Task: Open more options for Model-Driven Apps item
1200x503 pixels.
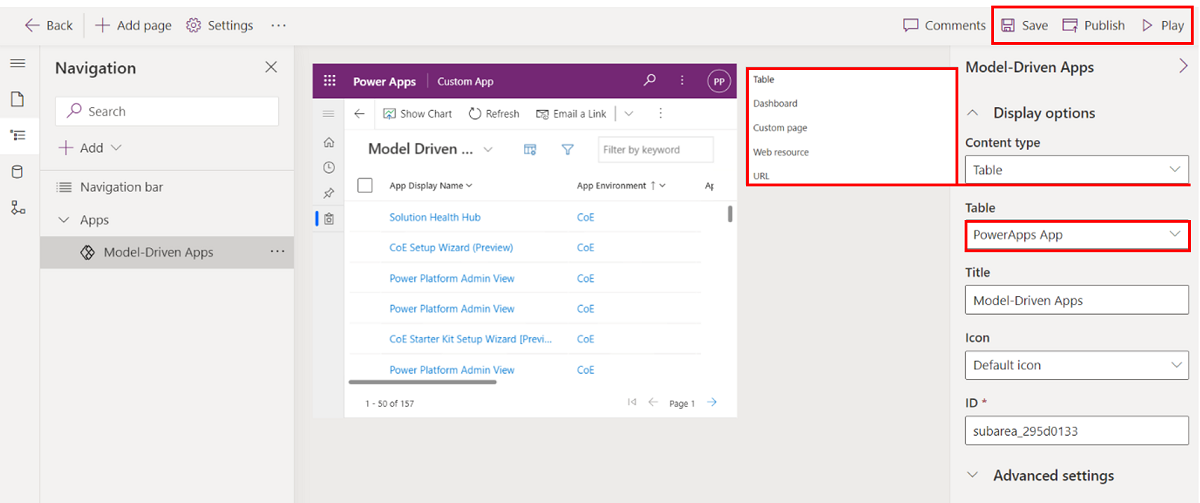Action: pyautogui.click(x=277, y=252)
